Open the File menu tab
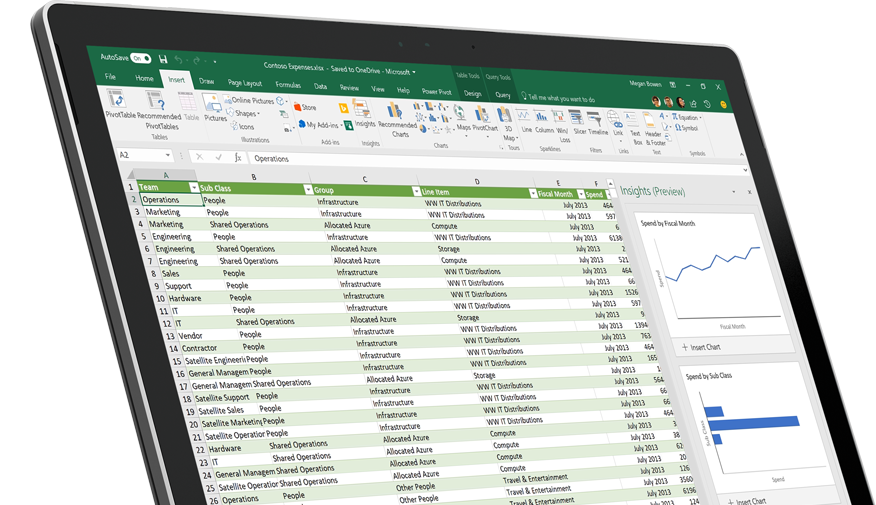The height and width of the screenshot is (505, 876). [x=110, y=77]
